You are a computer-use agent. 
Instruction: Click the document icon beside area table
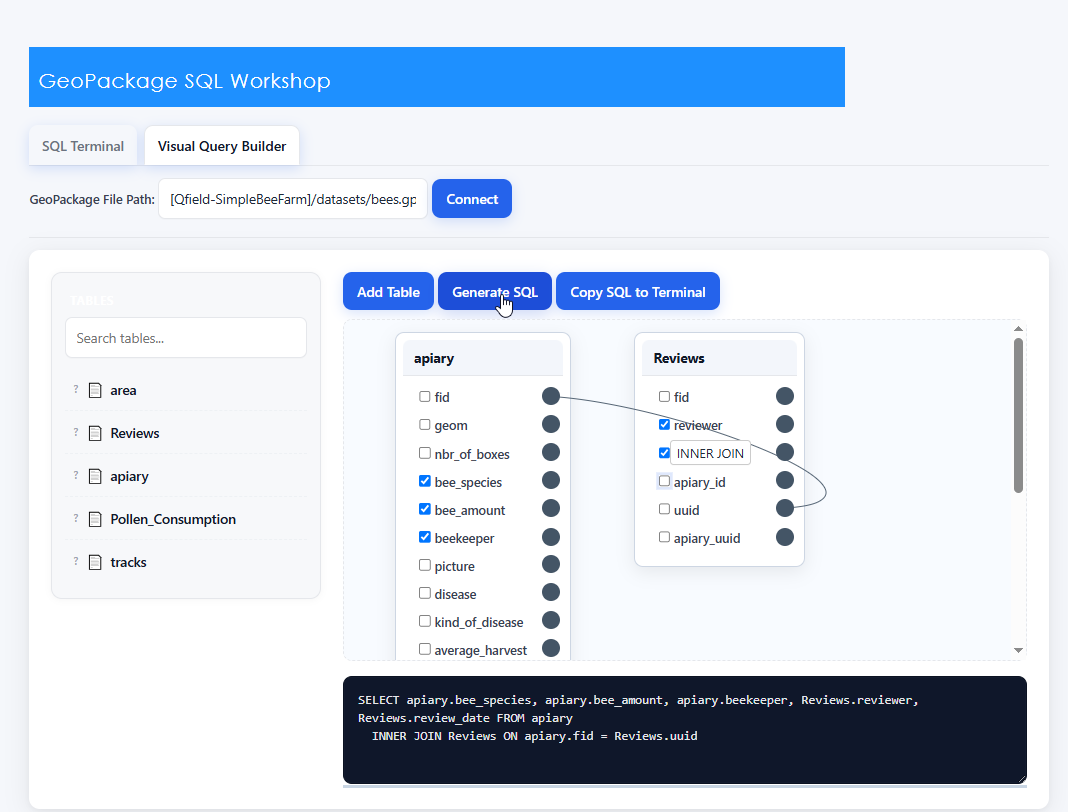coord(95,390)
